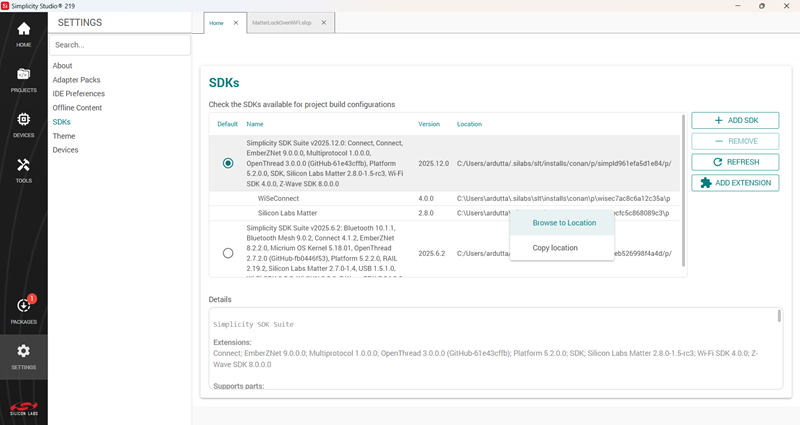Click the REMOVE button
Image resolution: width=800 pixels, height=425 pixels.
[735, 141]
